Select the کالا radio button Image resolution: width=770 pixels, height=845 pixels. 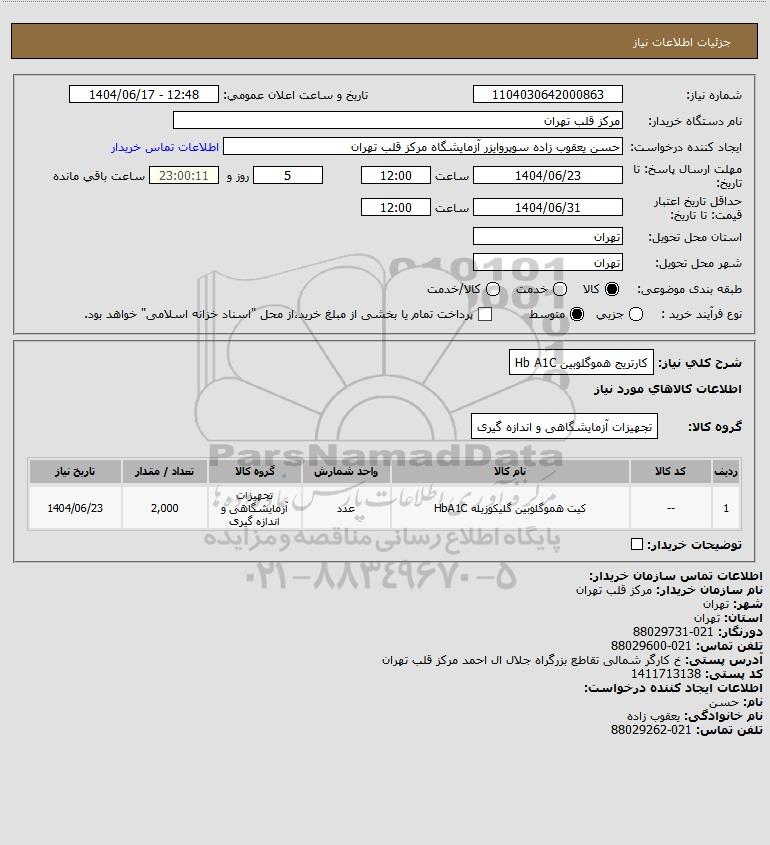pos(612,289)
